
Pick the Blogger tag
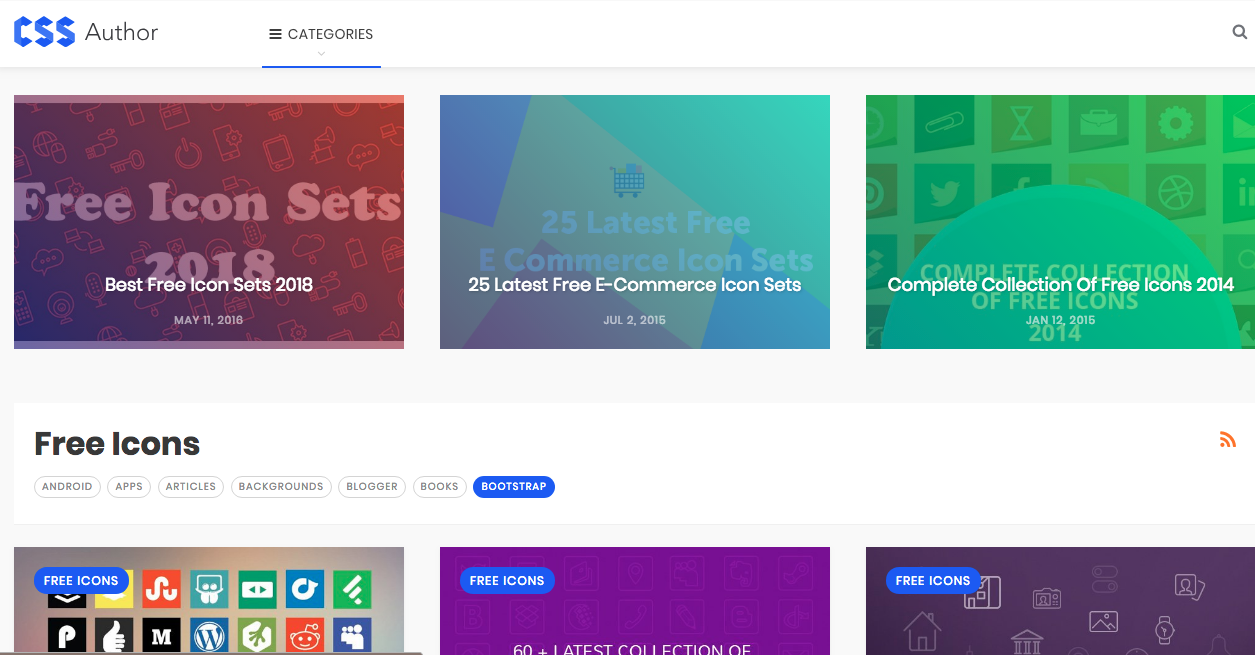coord(372,487)
